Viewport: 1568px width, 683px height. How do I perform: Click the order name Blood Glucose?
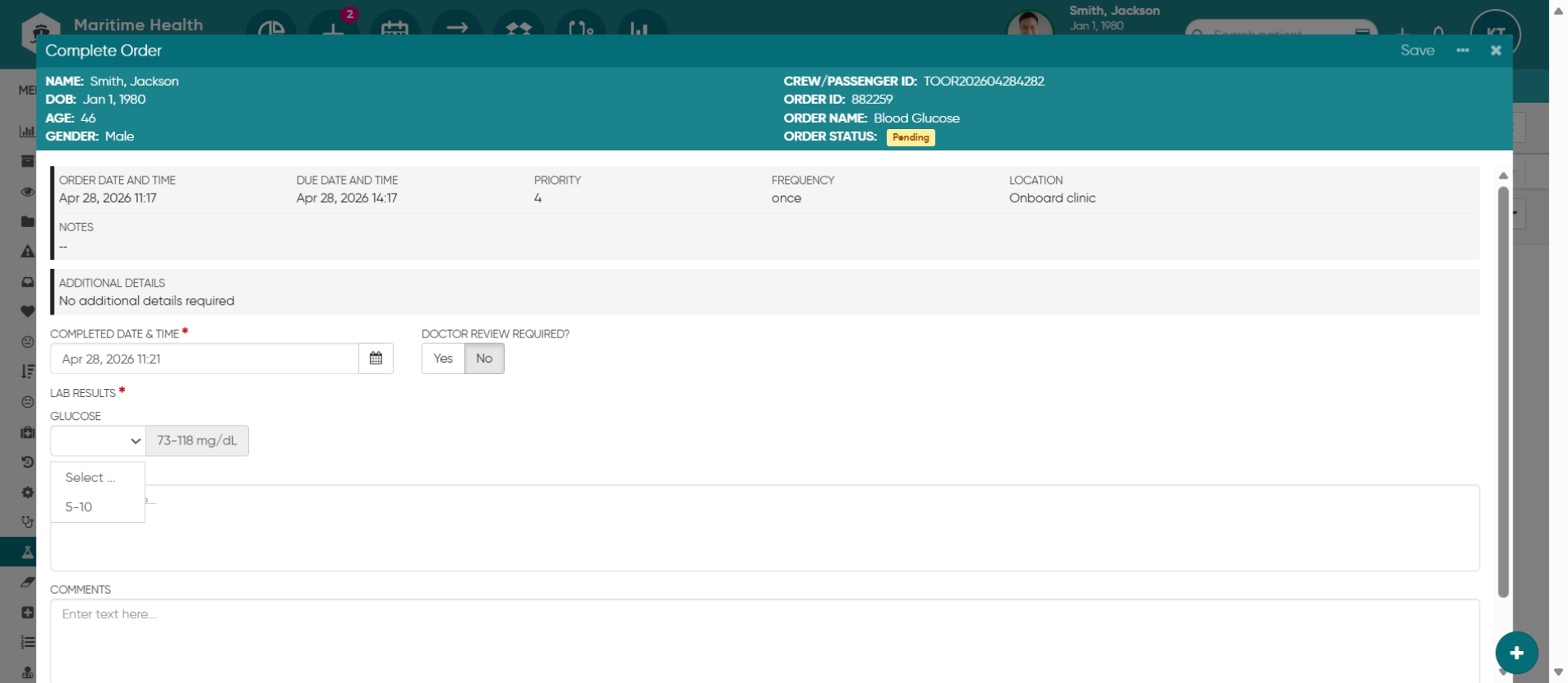click(x=916, y=118)
